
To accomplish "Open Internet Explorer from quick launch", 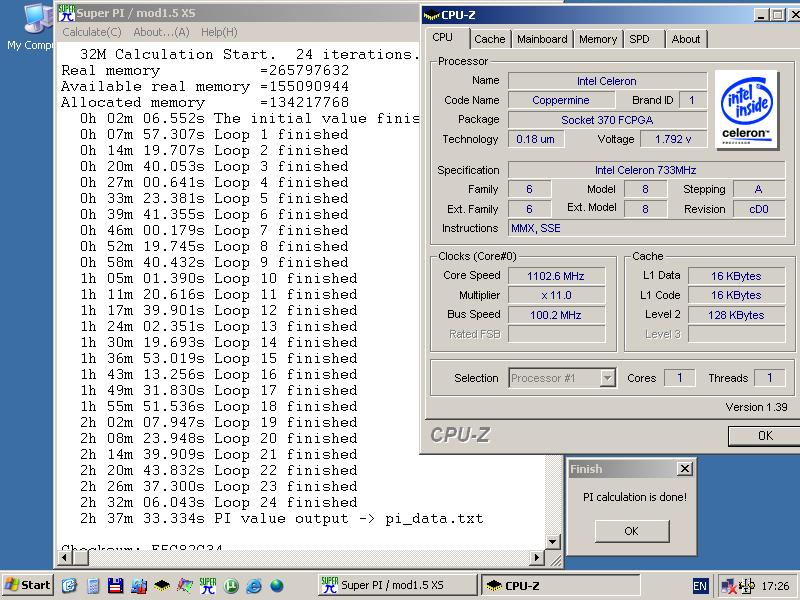I will (x=254, y=586).
